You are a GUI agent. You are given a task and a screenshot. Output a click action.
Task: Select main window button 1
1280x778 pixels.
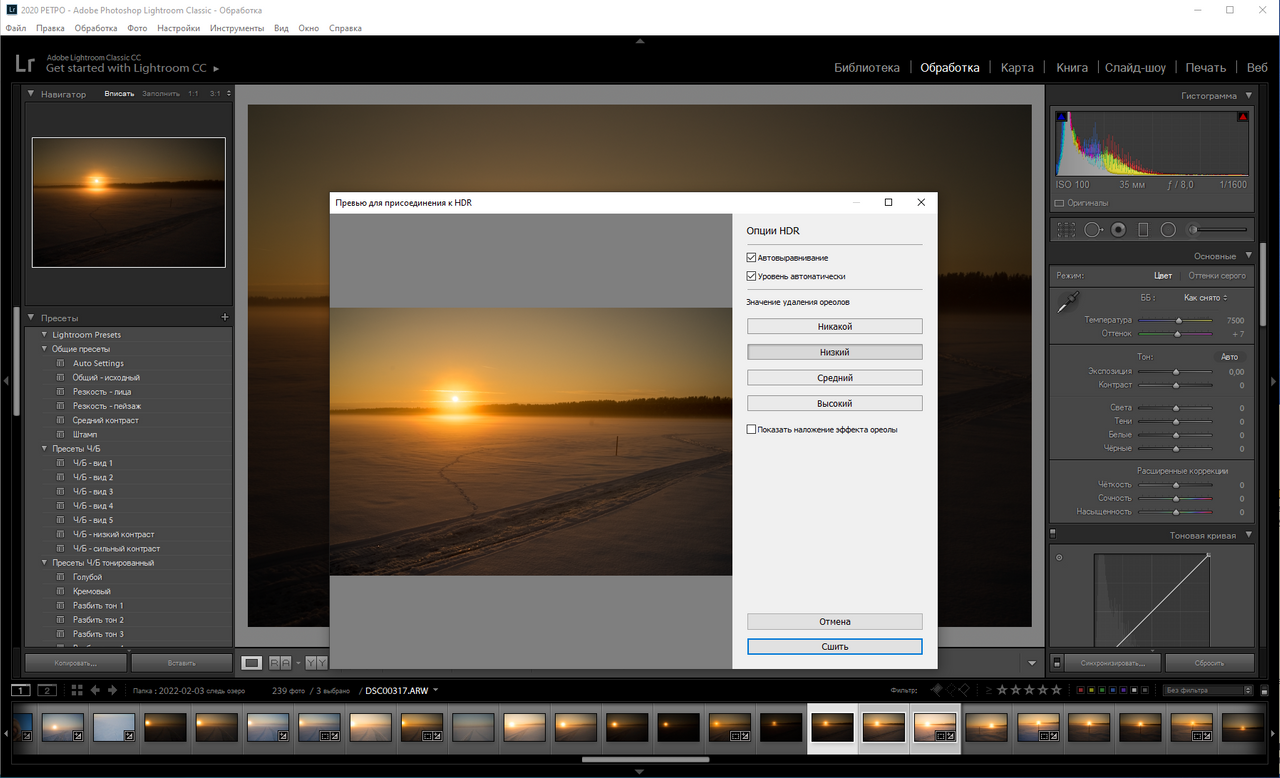tap(22, 690)
